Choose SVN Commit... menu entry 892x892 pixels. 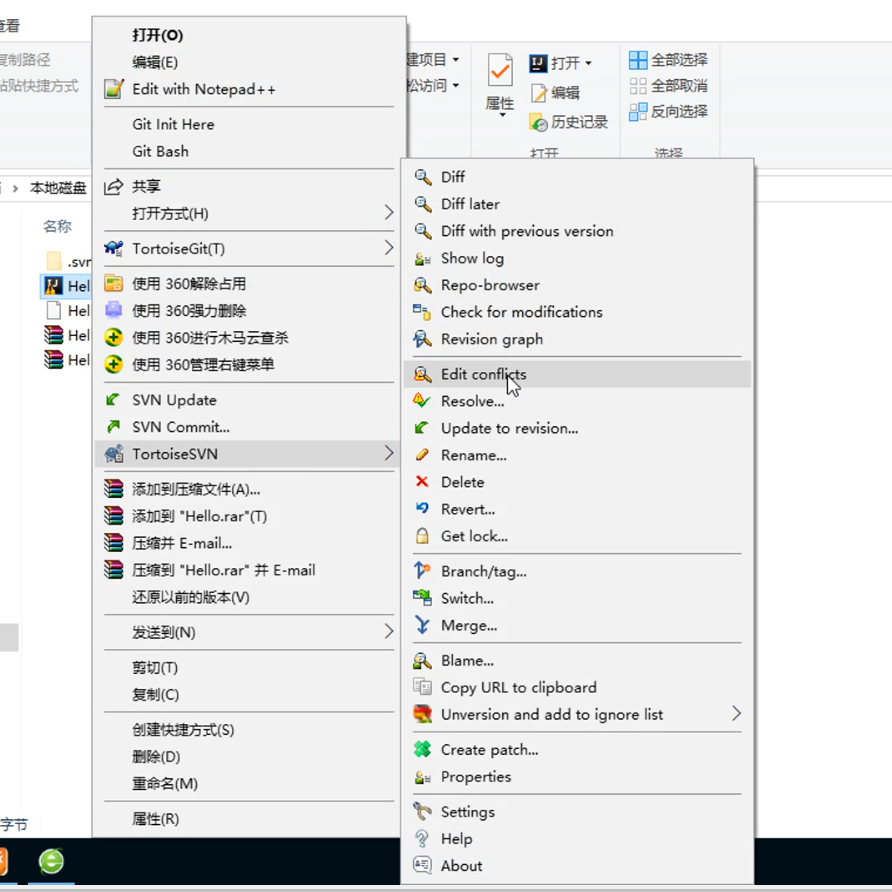point(181,427)
